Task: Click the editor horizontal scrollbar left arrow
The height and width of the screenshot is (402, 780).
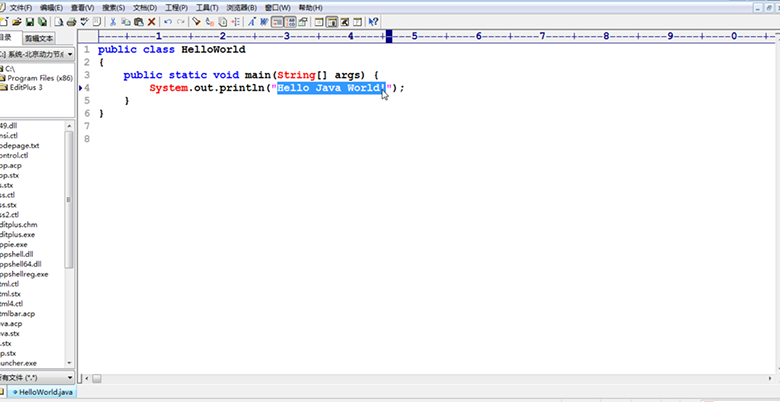Action: (87, 379)
